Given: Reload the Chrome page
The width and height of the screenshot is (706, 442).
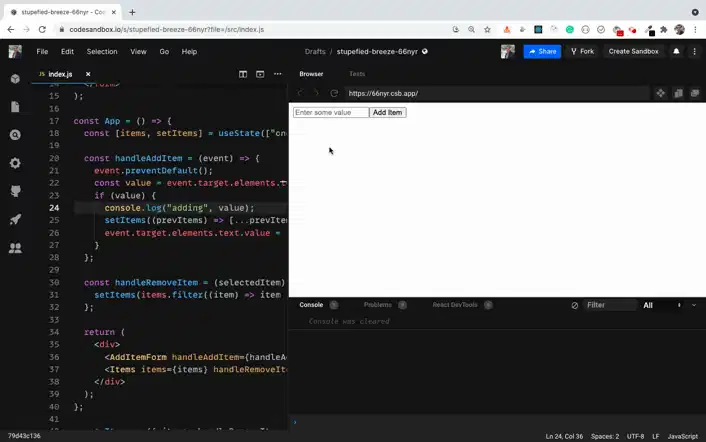Looking at the screenshot, I should (x=42, y=29).
